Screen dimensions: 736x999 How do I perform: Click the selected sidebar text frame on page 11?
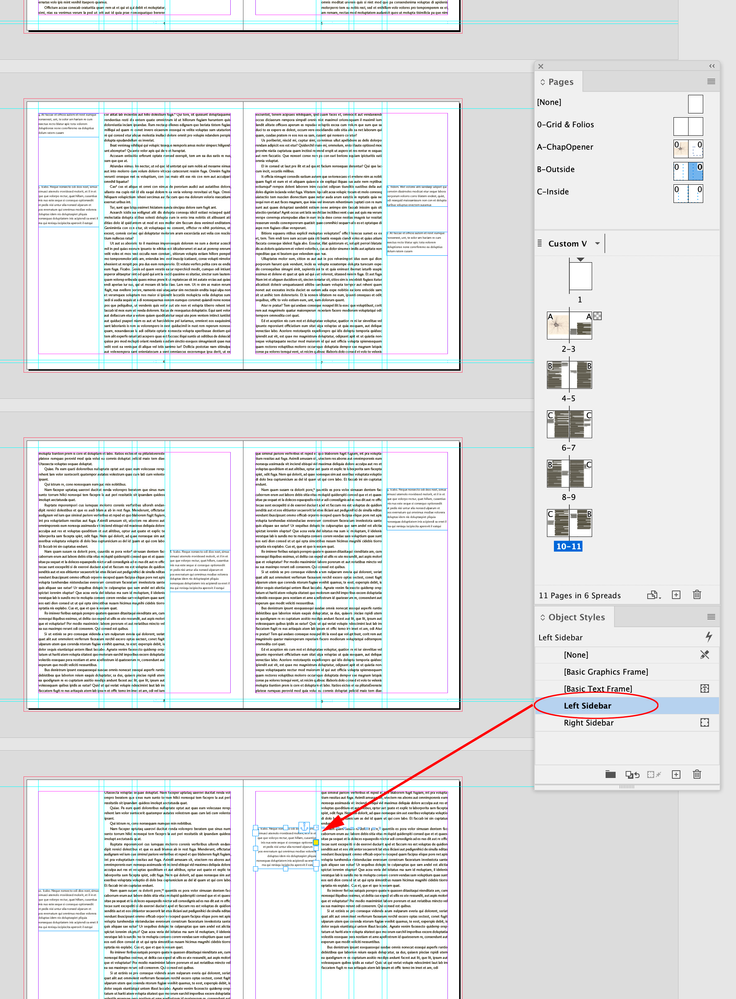click(286, 848)
